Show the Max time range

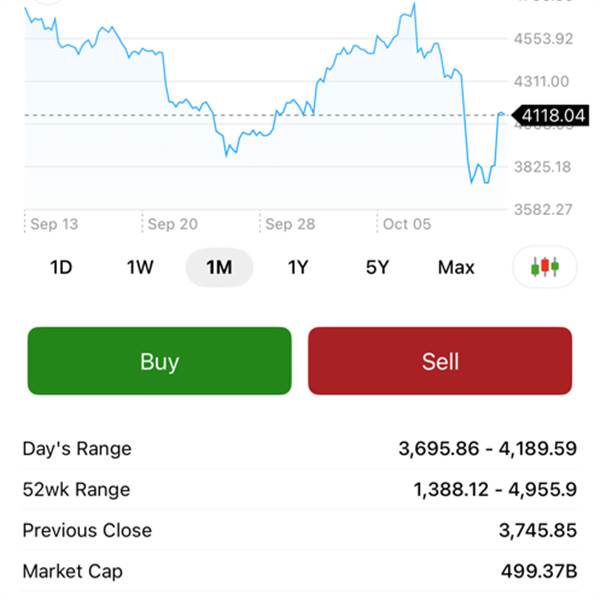coord(456,267)
